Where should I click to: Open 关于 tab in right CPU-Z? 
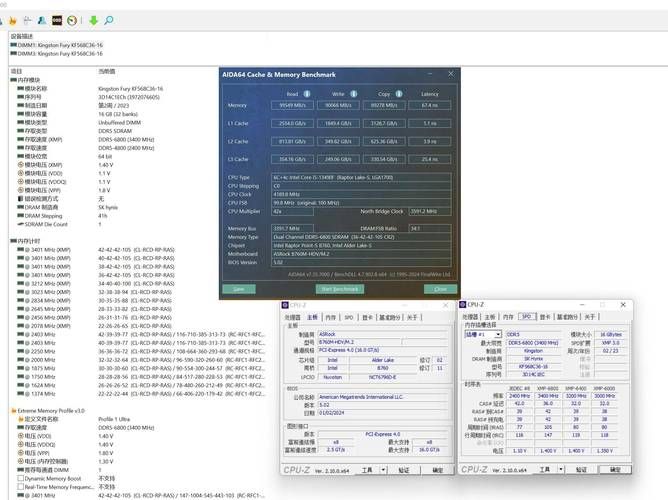click(x=590, y=317)
